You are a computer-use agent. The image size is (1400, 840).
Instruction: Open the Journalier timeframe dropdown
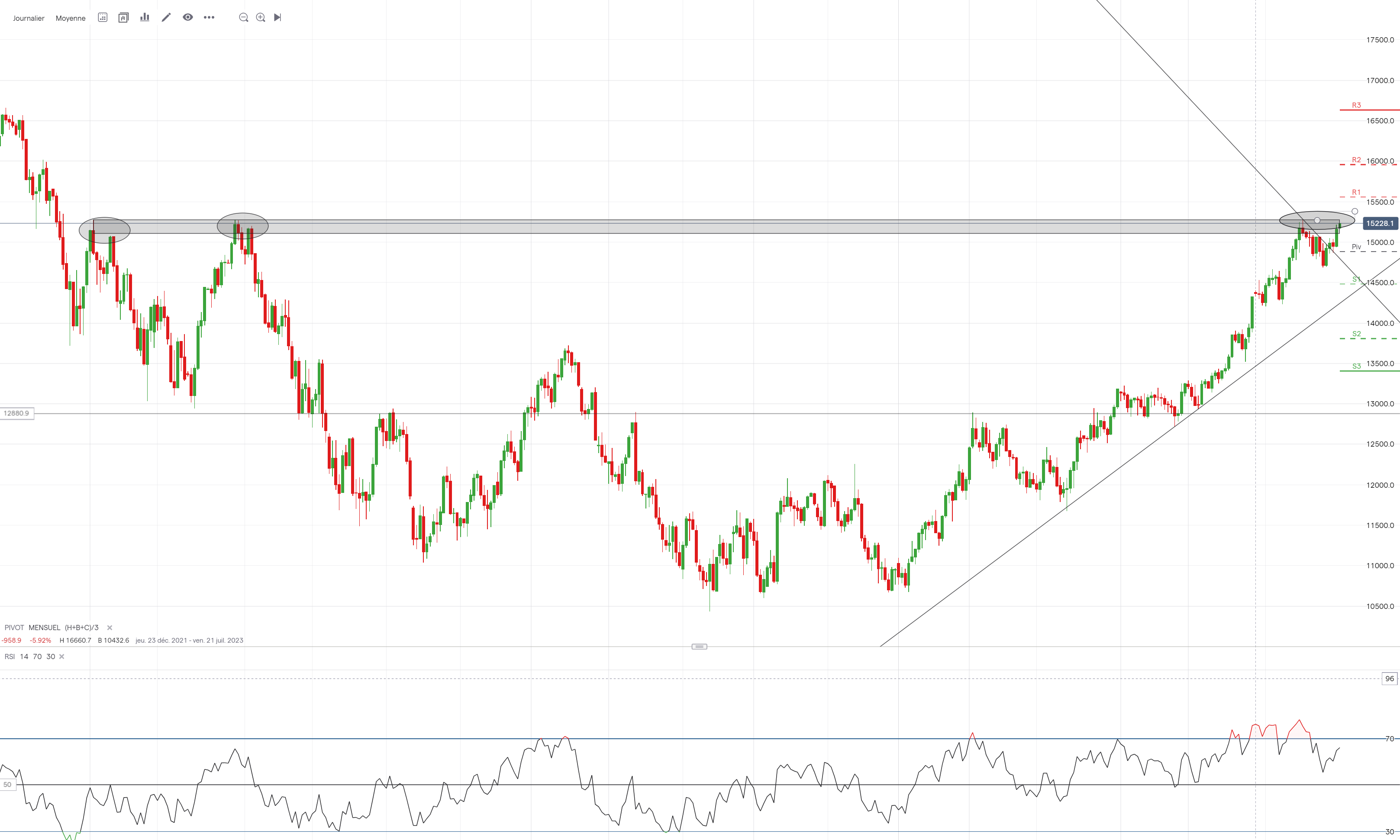coord(28,18)
